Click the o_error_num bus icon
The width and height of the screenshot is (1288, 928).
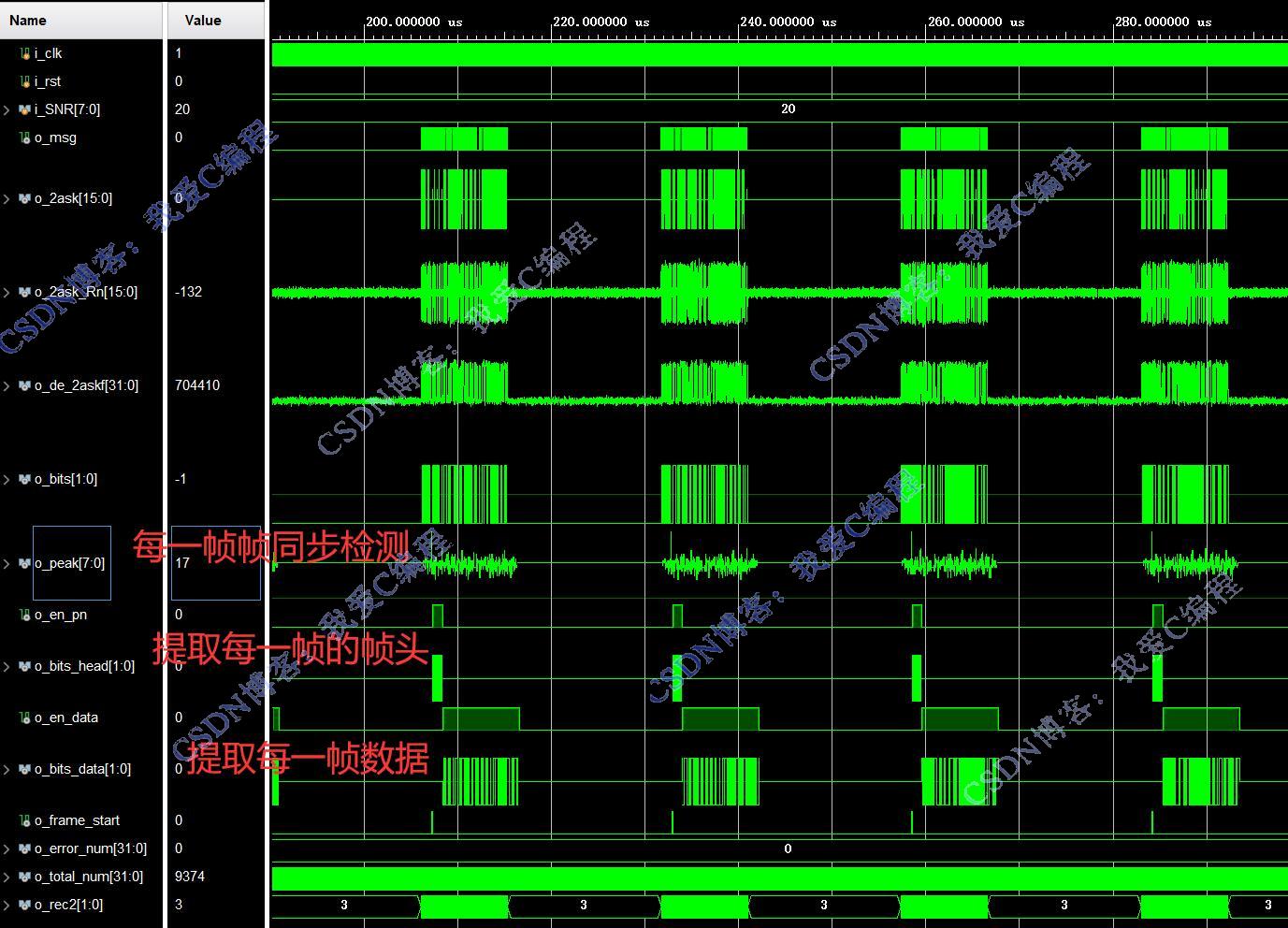click(25, 848)
